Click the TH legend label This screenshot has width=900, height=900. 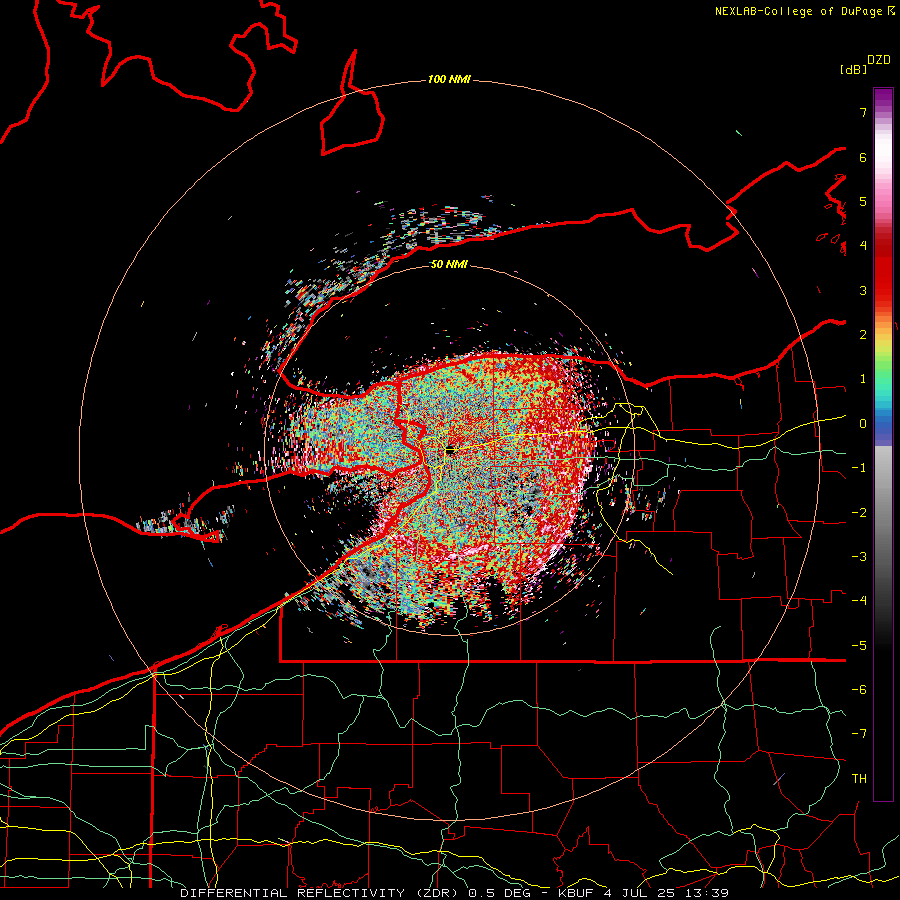[x=859, y=779]
